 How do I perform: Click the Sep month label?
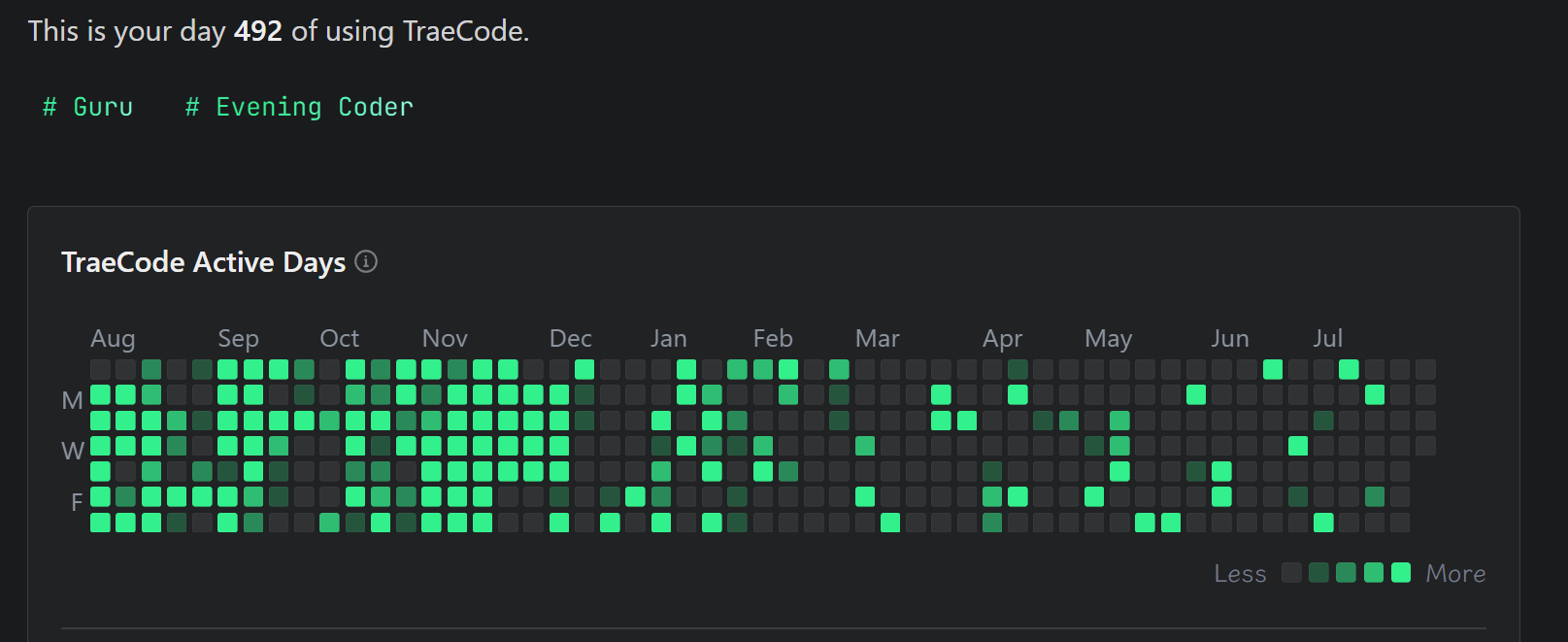coord(238,338)
